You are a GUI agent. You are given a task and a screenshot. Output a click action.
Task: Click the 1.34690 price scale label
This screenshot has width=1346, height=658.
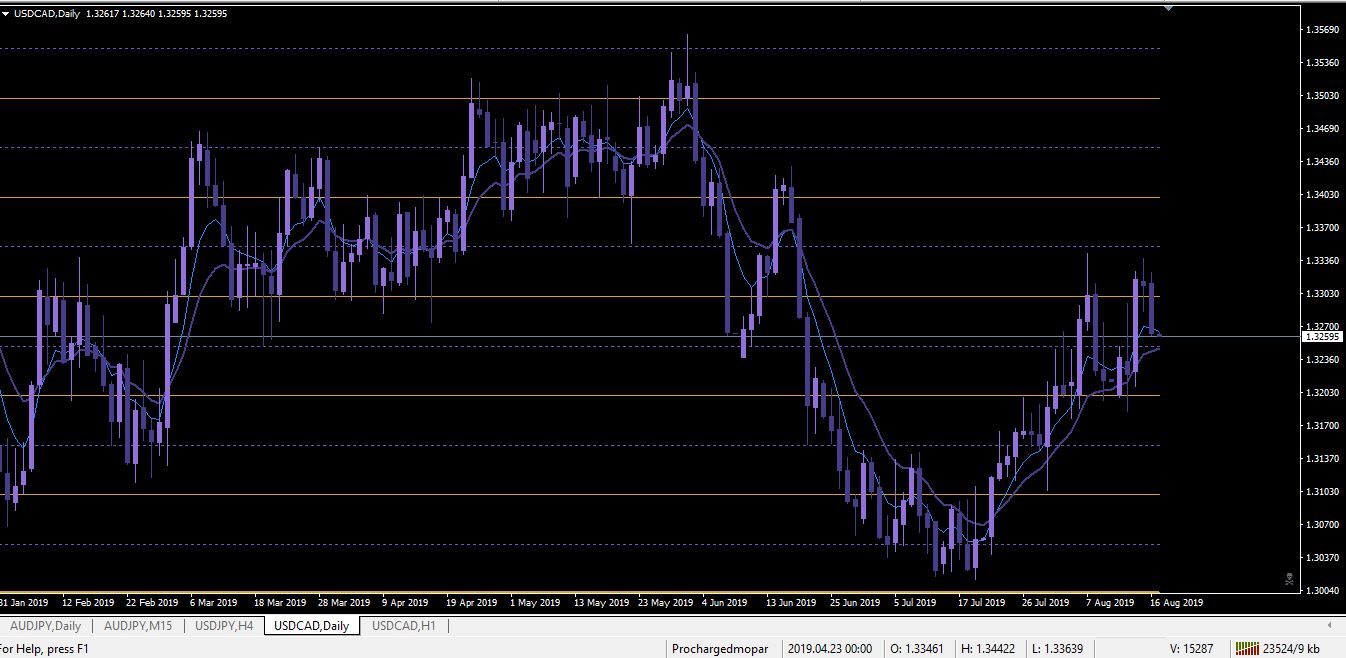[x=1323, y=129]
